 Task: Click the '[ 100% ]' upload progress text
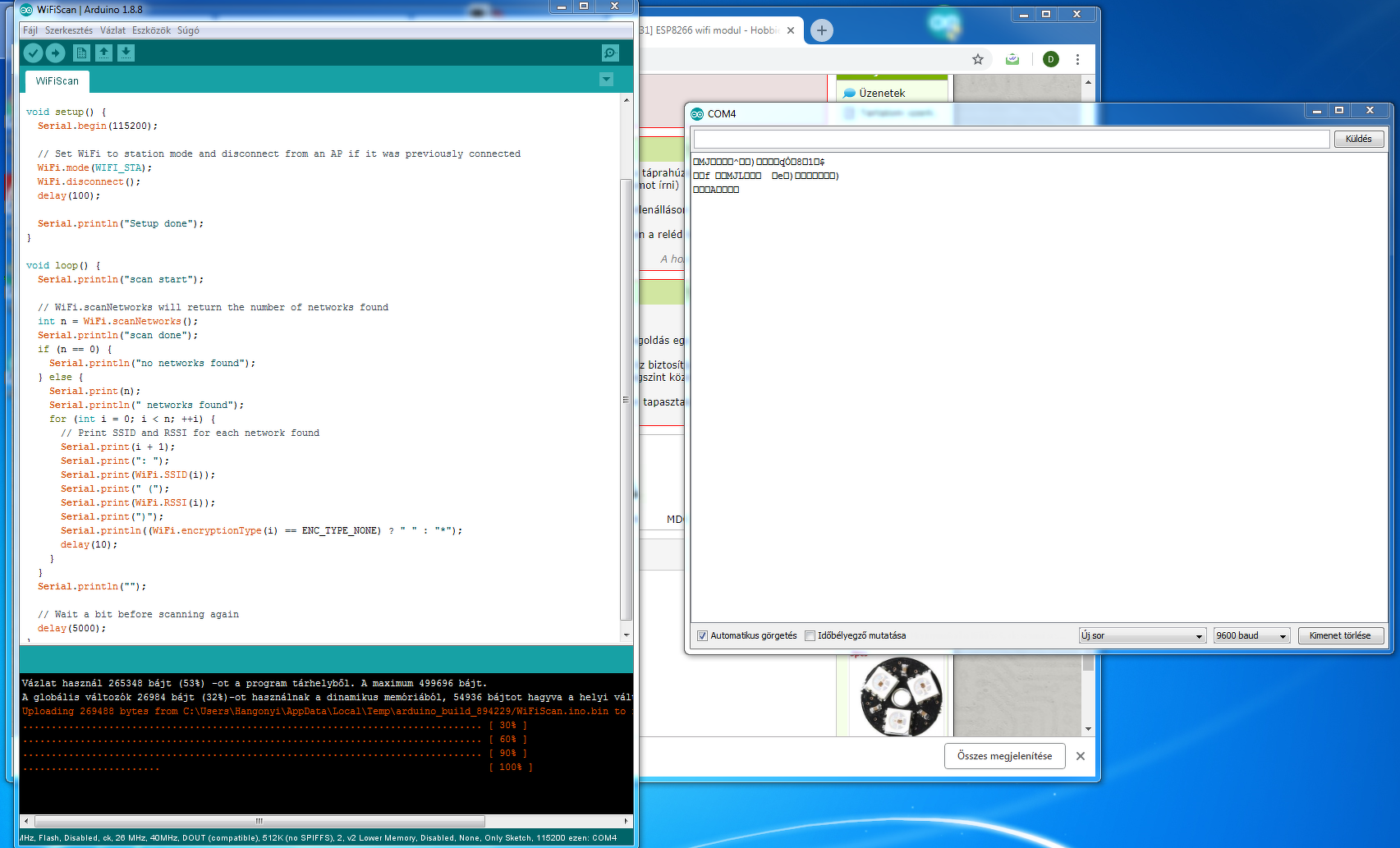(x=511, y=767)
